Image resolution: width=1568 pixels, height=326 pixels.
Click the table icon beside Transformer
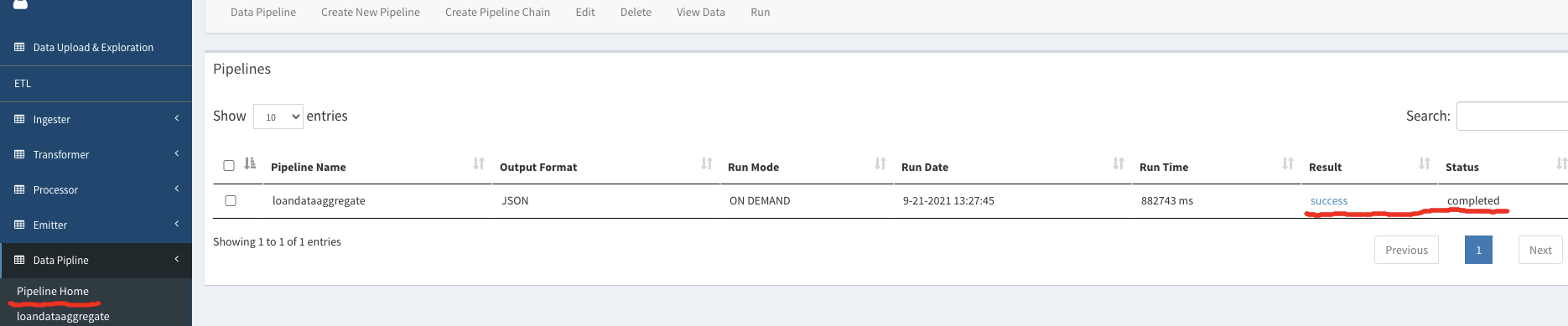tap(19, 154)
